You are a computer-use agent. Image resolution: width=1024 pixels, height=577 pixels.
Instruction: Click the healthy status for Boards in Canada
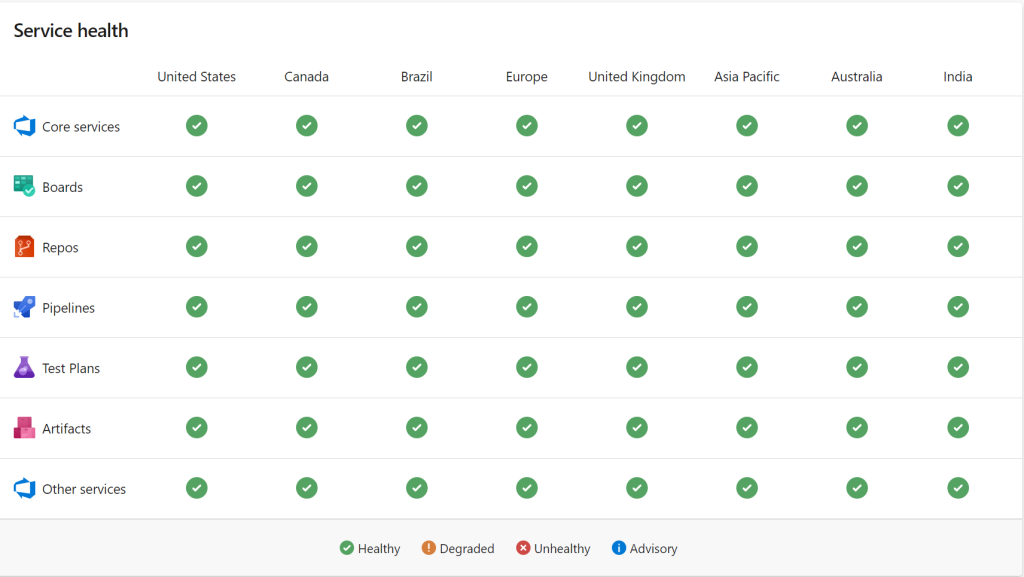pos(306,186)
